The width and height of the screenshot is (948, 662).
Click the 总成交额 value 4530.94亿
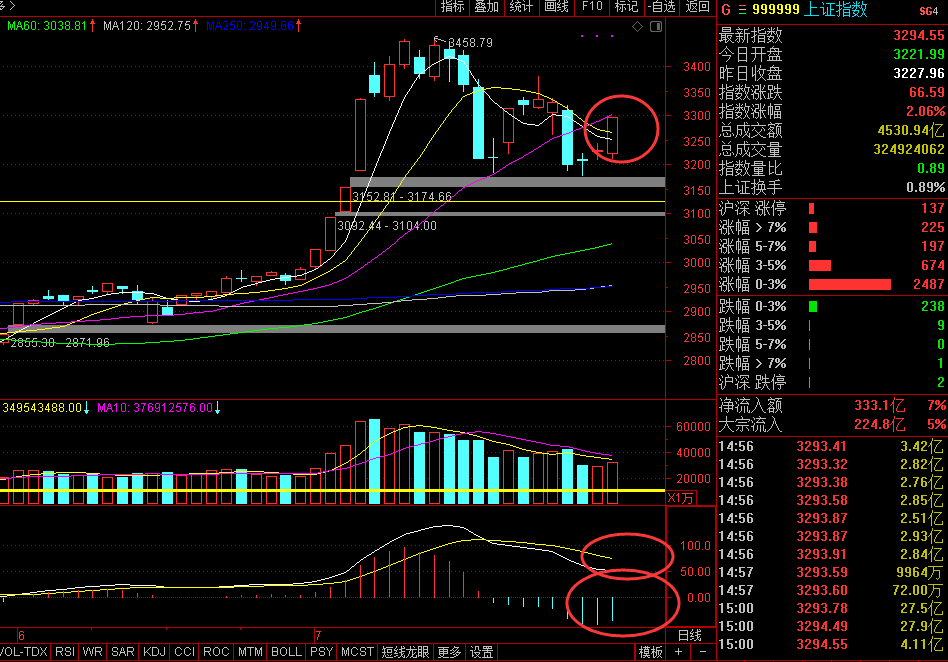click(x=911, y=131)
